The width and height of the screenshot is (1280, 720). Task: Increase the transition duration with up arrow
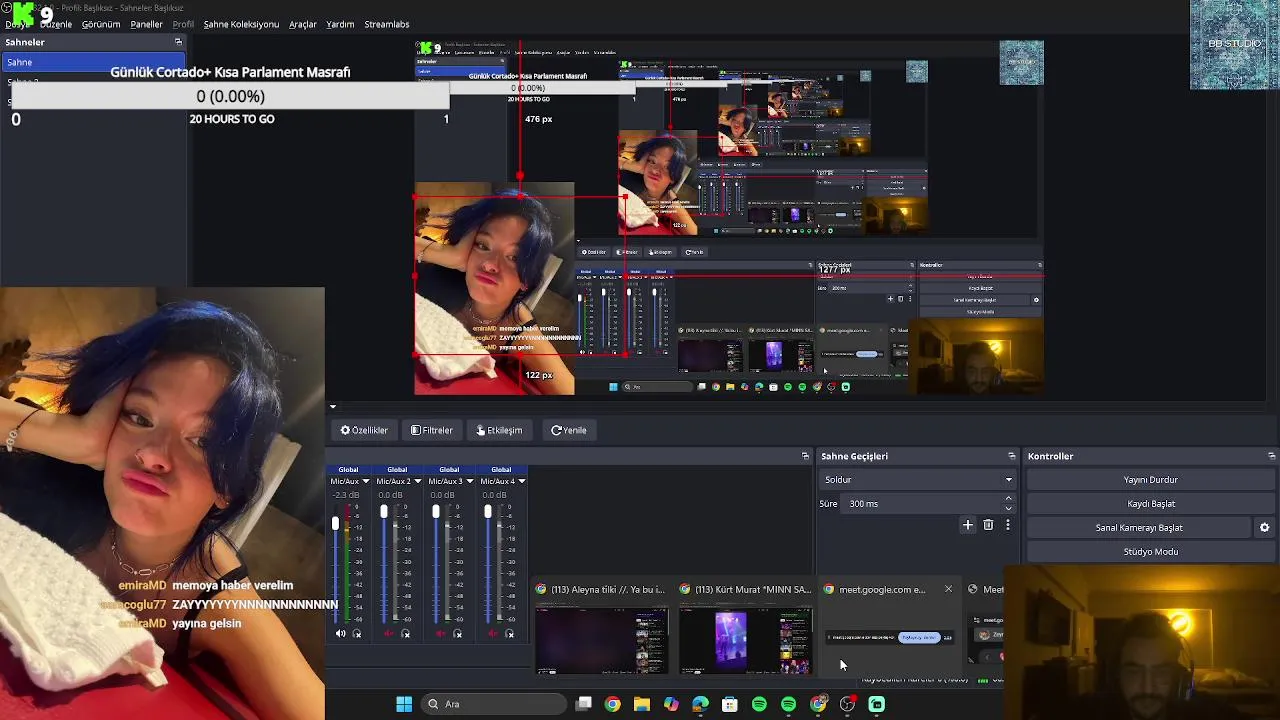1008,499
